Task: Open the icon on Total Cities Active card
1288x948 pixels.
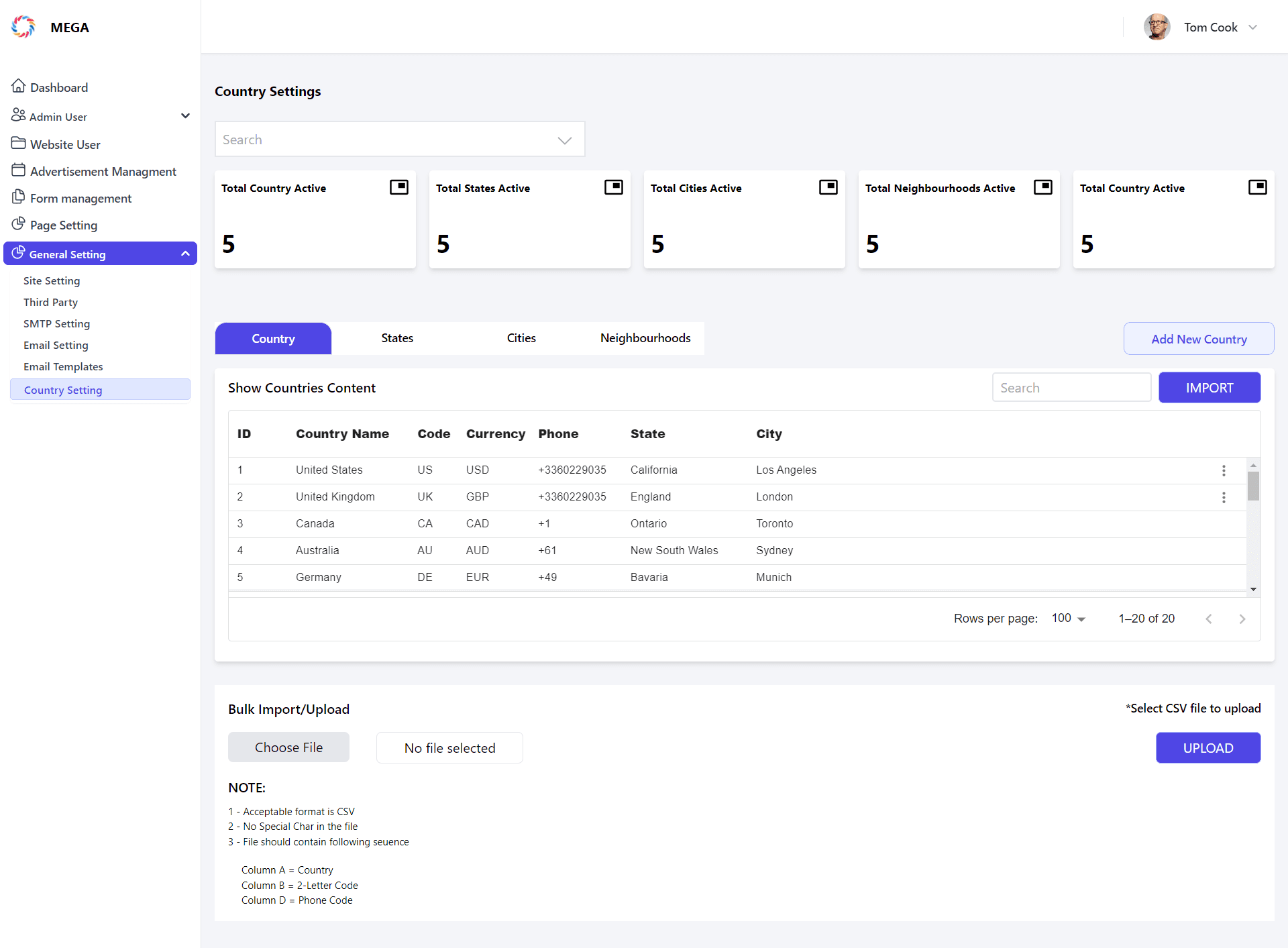Action: (828, 187)
